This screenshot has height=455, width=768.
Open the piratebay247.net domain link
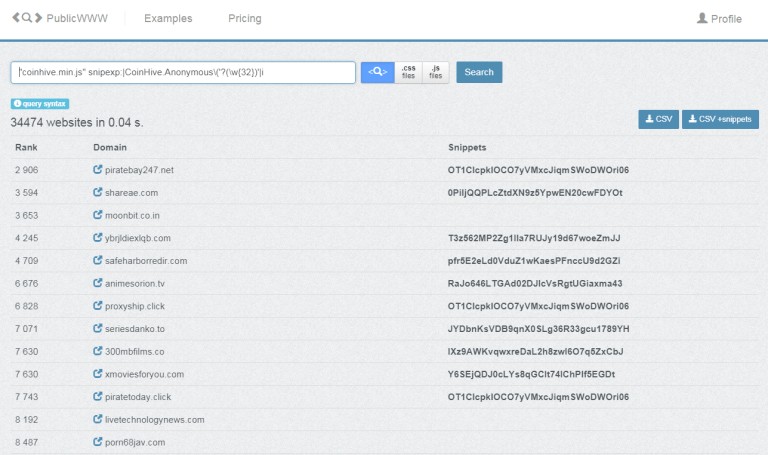click(x=139, y=170)
